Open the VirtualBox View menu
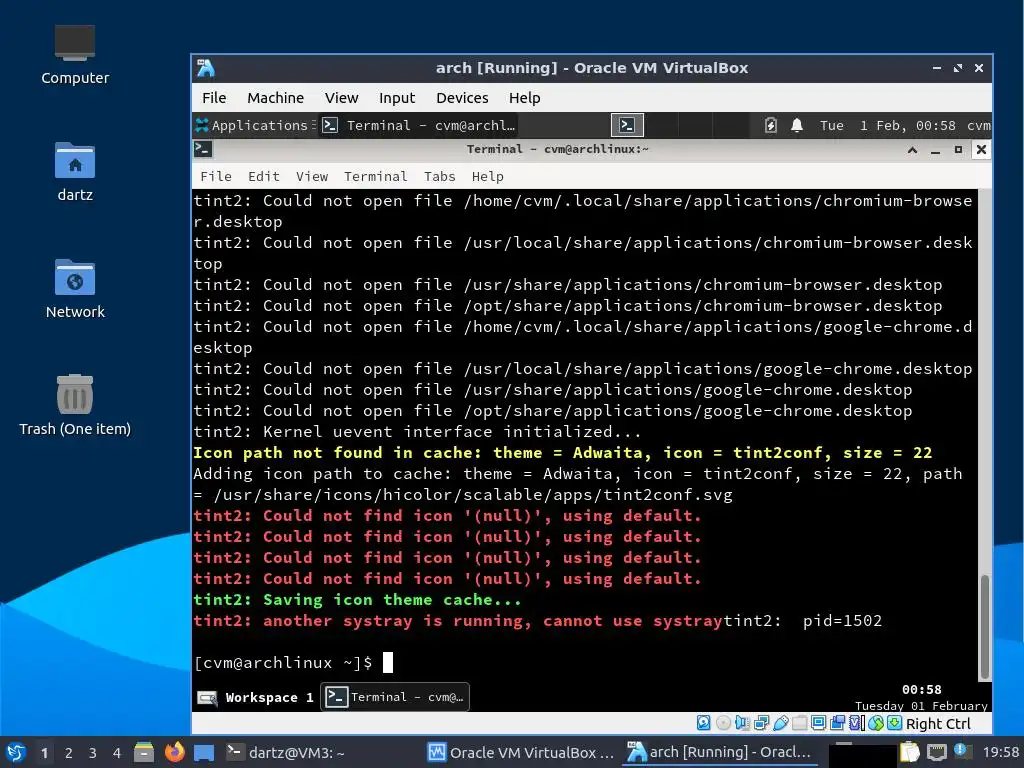1024x768 pixels. click(x=342, y=98)
